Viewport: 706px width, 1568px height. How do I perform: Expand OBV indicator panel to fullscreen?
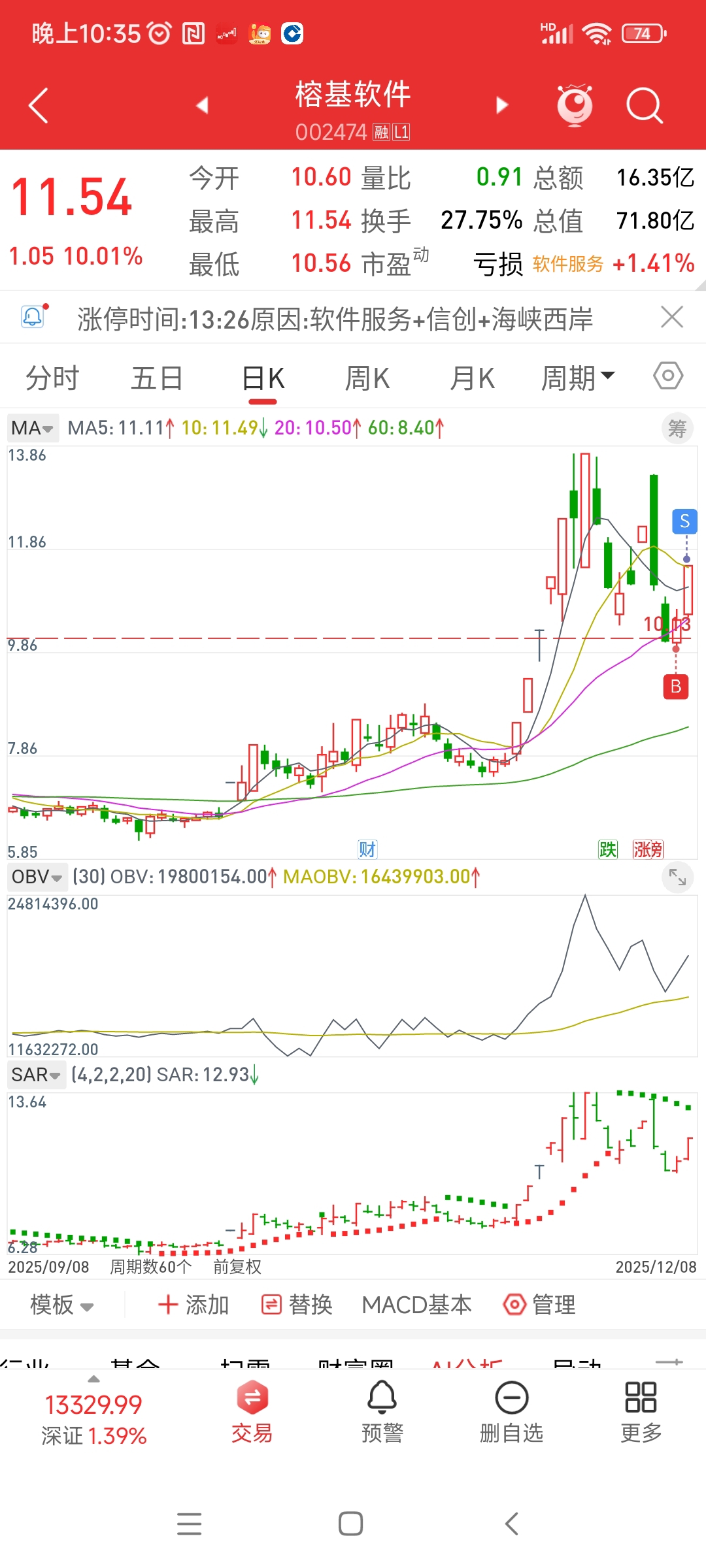(677, 877)
